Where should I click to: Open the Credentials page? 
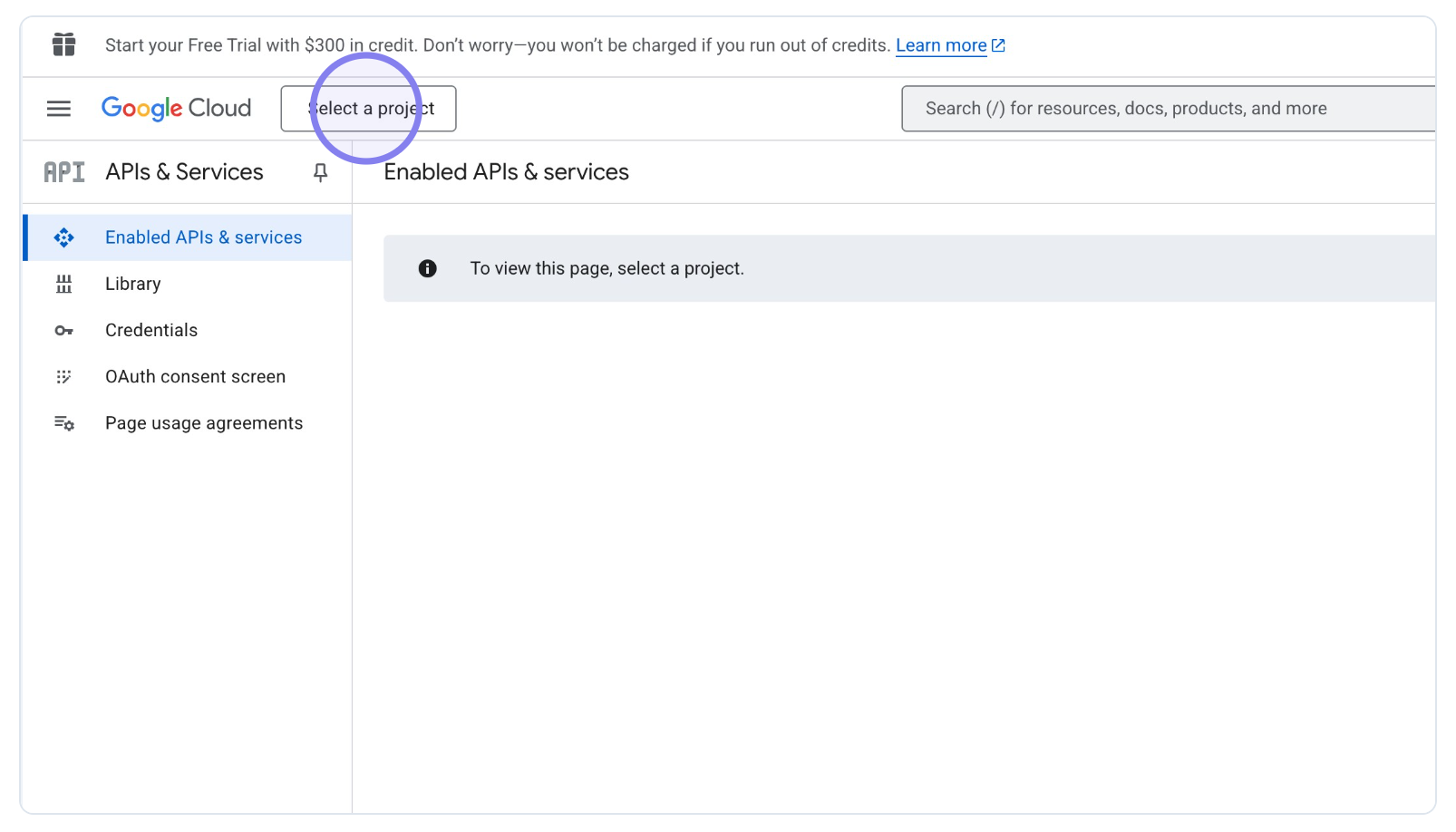point(150,330)
